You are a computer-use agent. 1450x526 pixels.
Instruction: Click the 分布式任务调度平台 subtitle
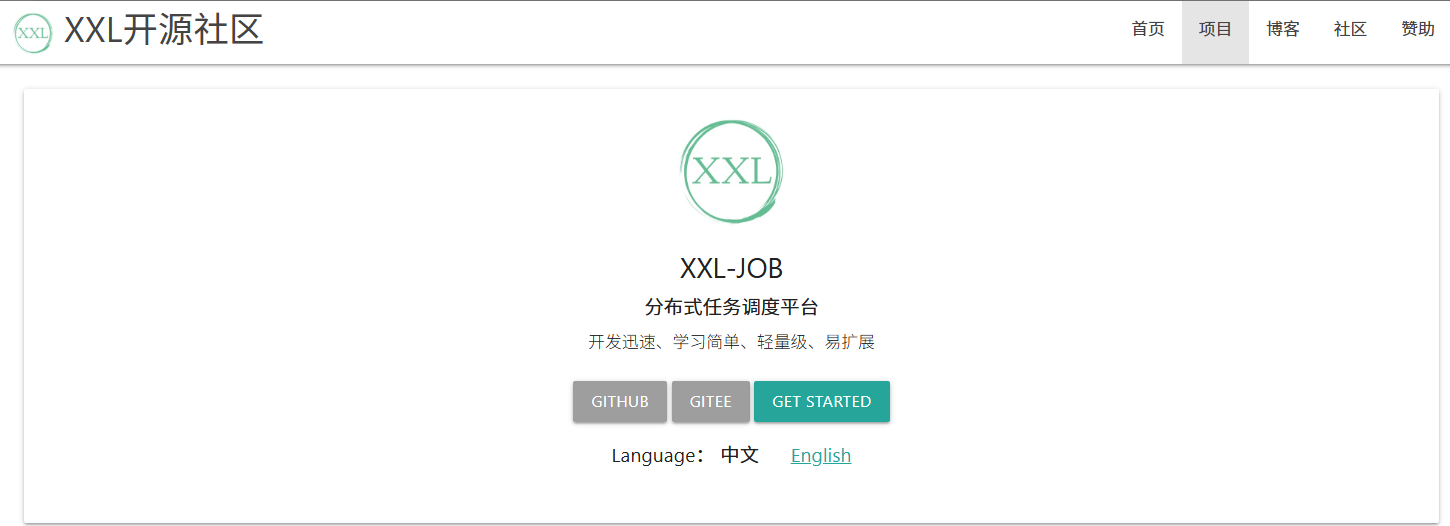pos(731,307)
